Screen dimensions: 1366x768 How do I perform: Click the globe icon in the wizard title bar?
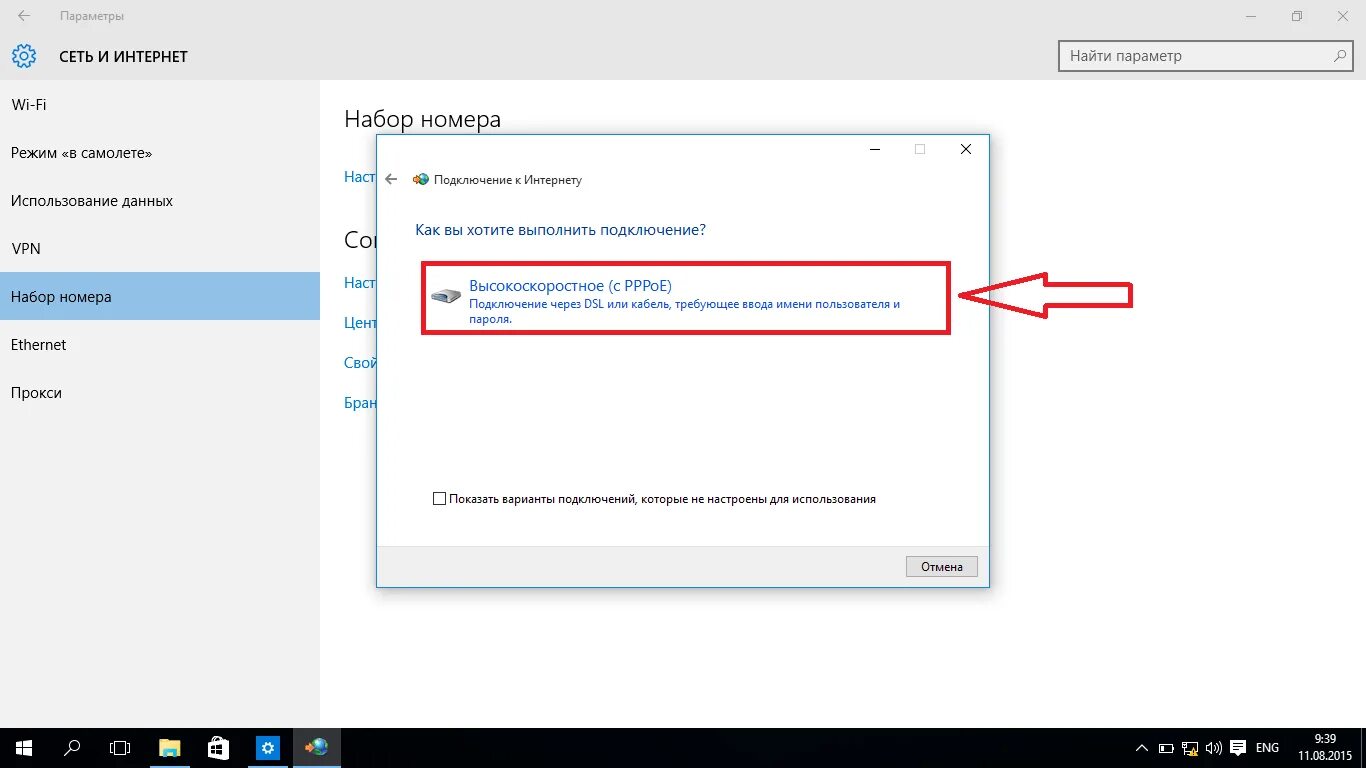420,180
